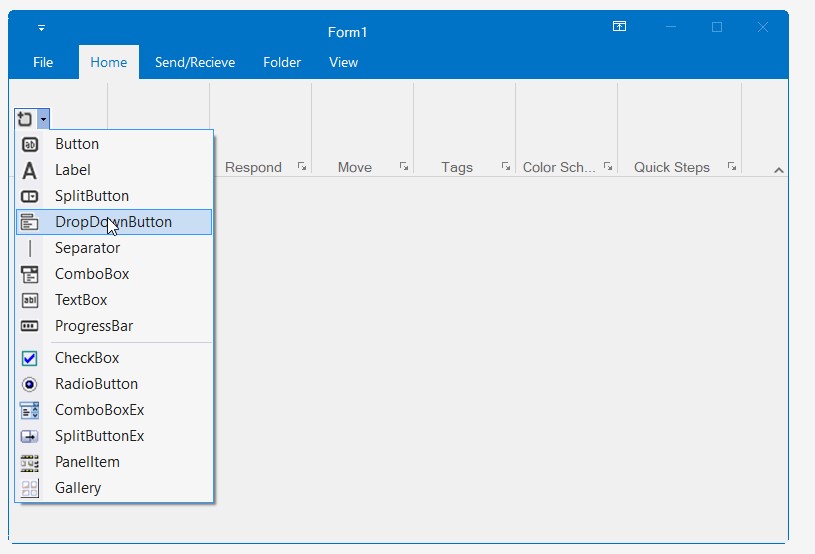Image resolution: width=815 pixels, height=554 pixels.
Task: Click the Tags group label
Action: pyautogui.click(x=457, y=167)
